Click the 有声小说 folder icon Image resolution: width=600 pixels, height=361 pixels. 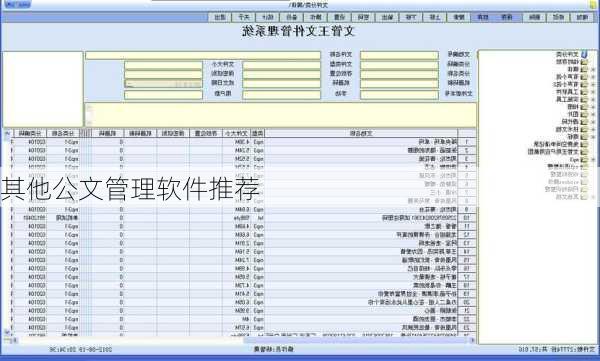[584, 77]
